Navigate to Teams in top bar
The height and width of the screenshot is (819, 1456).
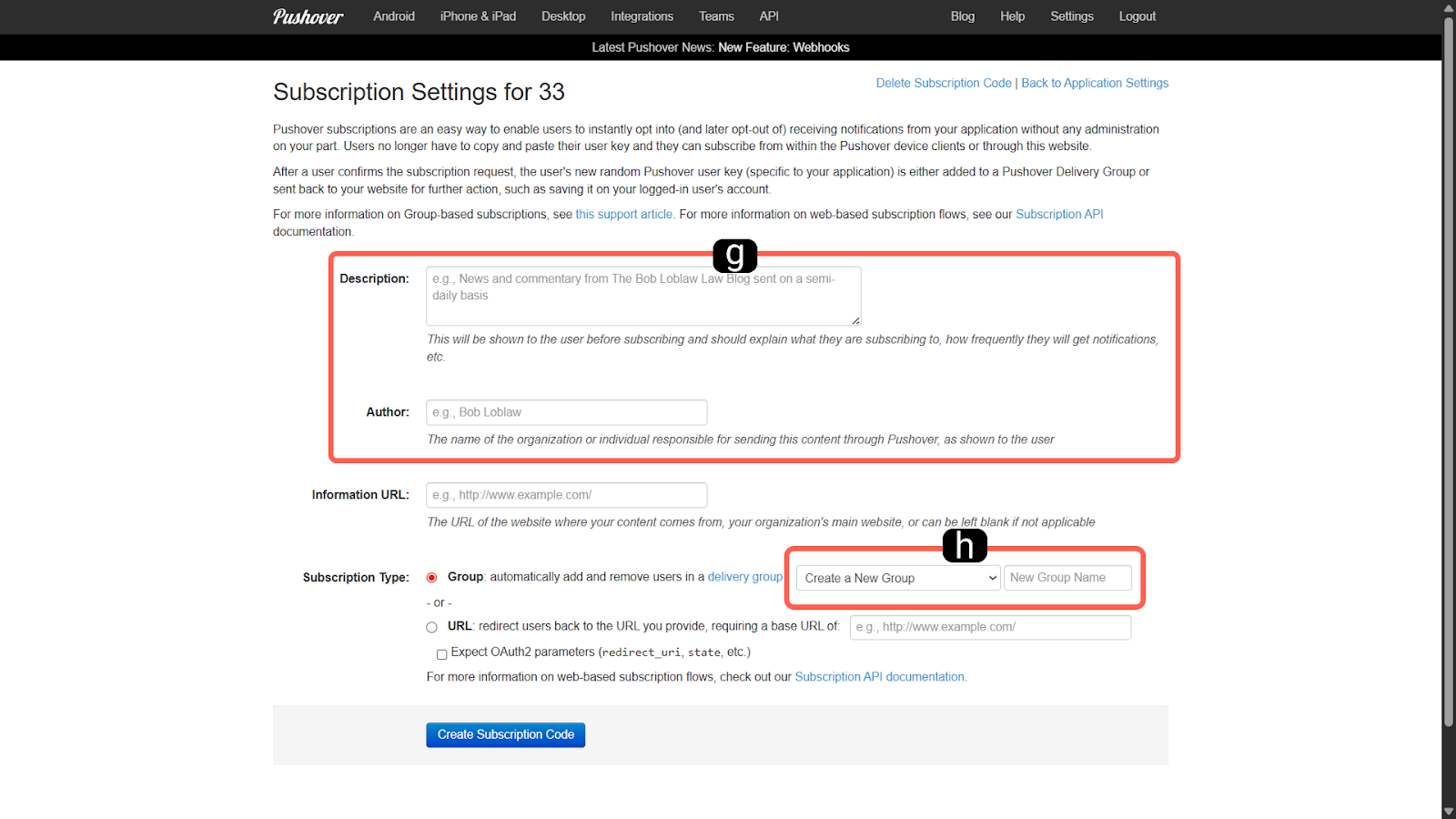(x=716, y=16)
